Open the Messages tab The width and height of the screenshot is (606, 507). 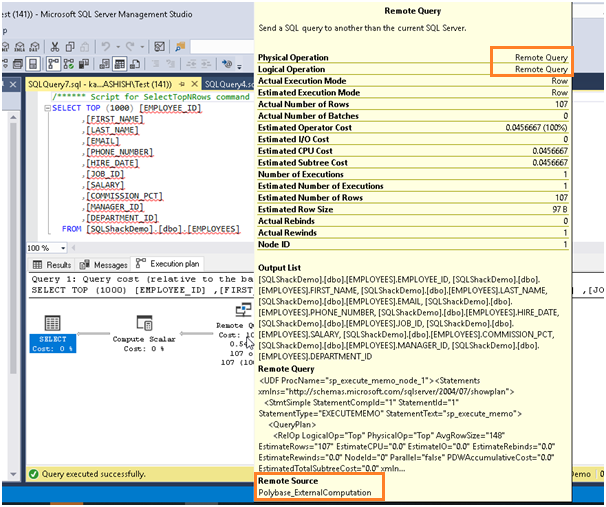click(103, 265)
